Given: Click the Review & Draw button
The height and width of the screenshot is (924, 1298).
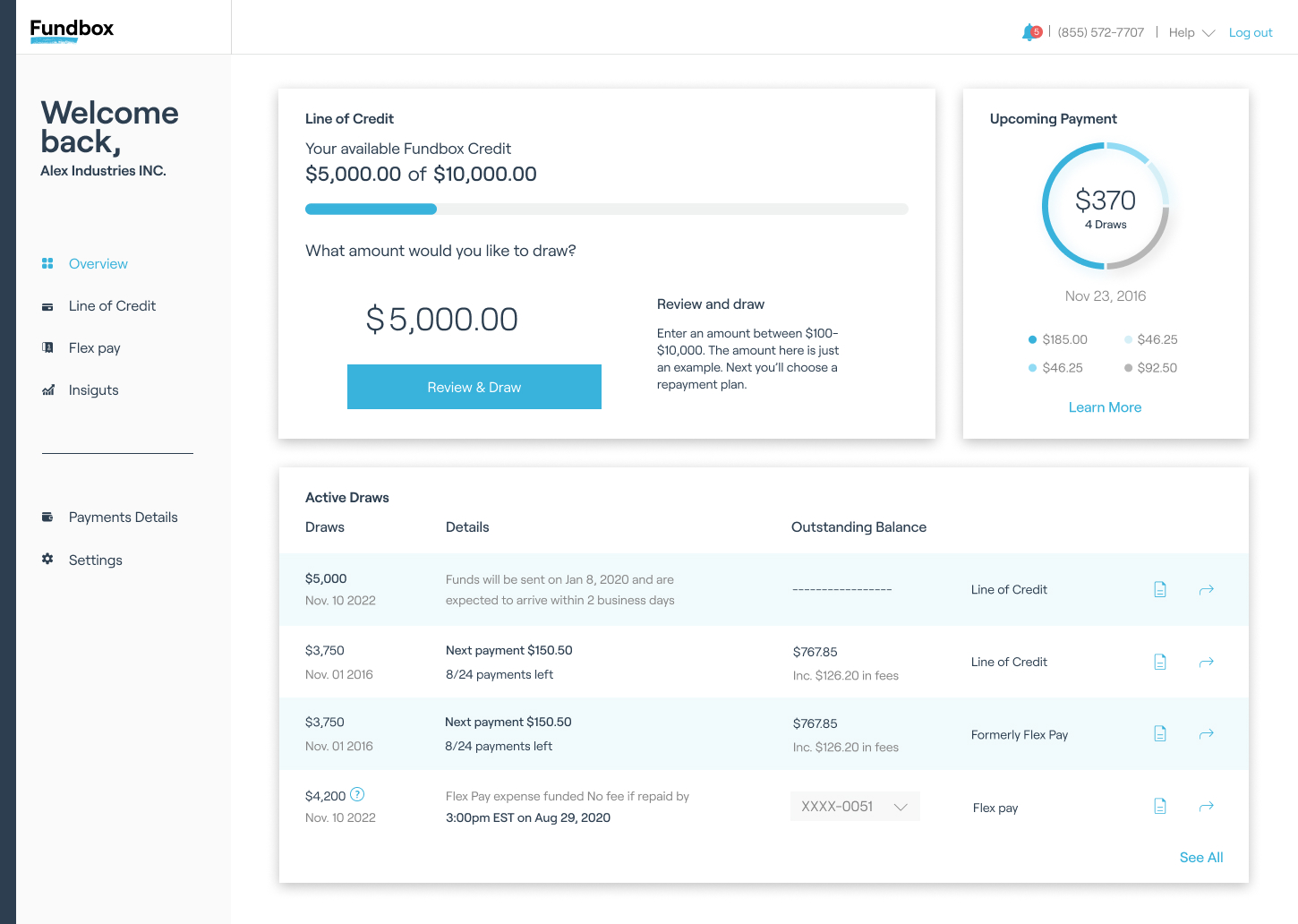Looking at the screenshot, I should coord(474,387).
